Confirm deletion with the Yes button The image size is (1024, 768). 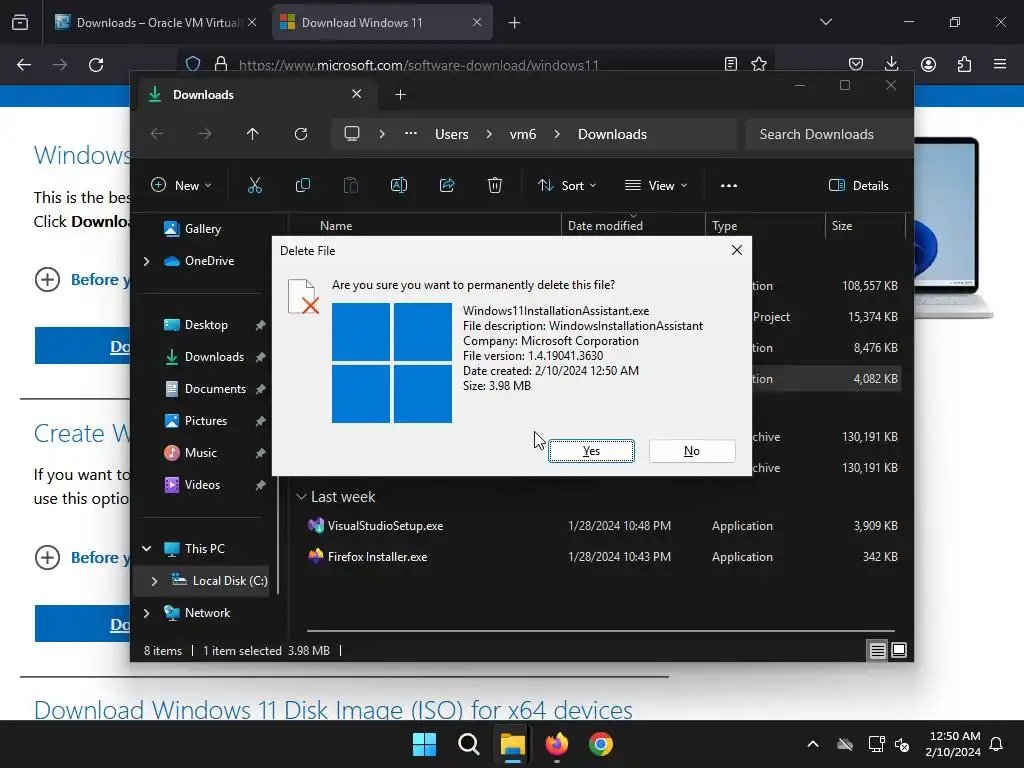[591, 451]
